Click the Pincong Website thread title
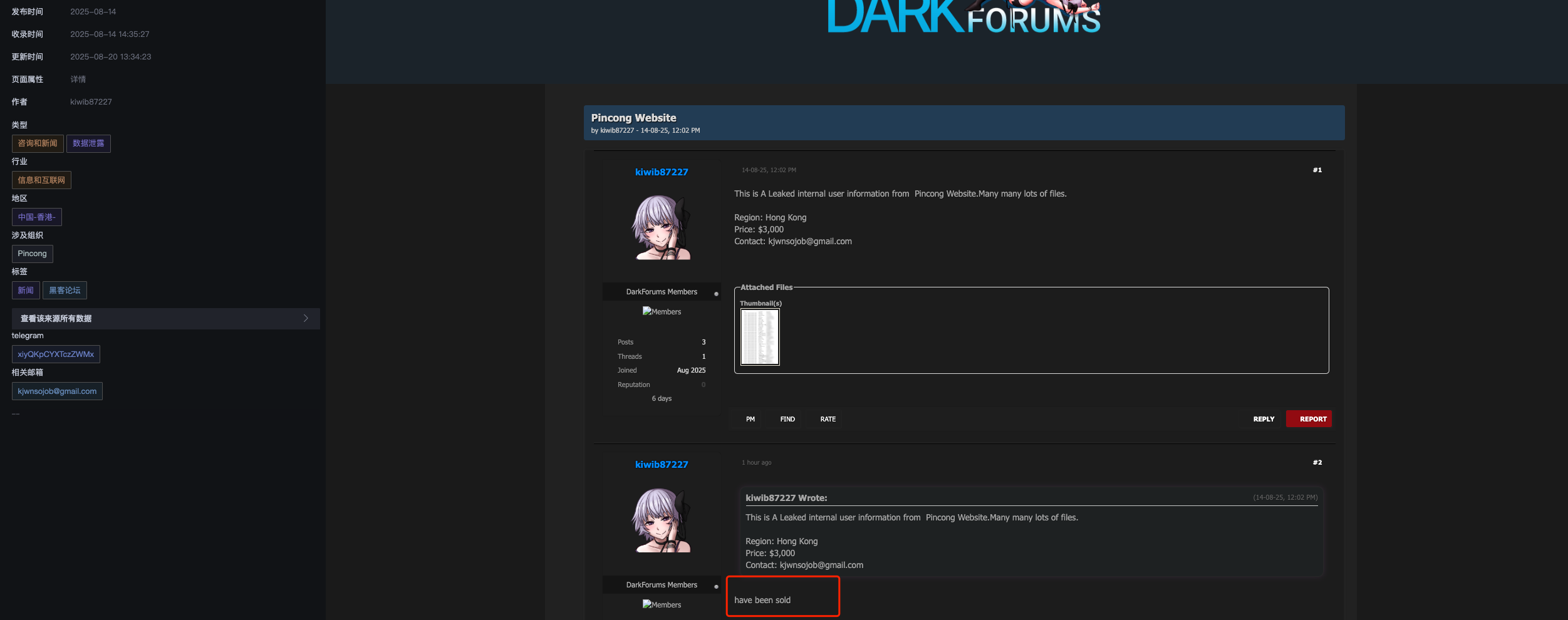Screen dimensions: 1568x620 click(633, 118)
